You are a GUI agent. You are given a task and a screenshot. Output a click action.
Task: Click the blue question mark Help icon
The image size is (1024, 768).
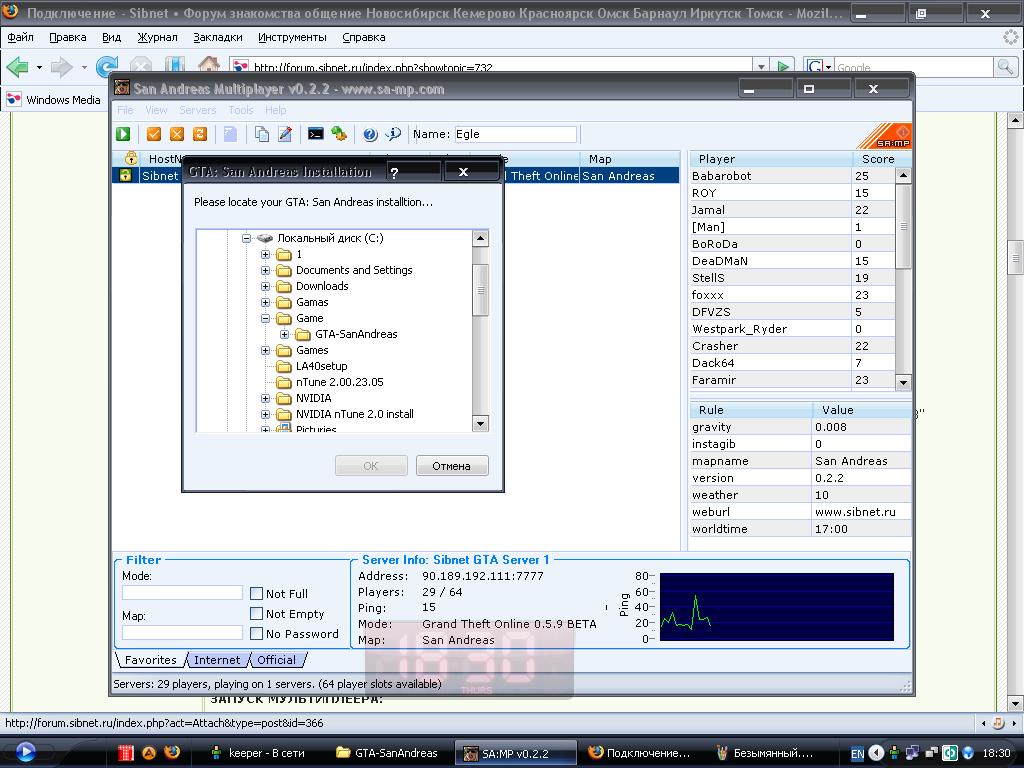pyautogui.click(x=370, y=134)
